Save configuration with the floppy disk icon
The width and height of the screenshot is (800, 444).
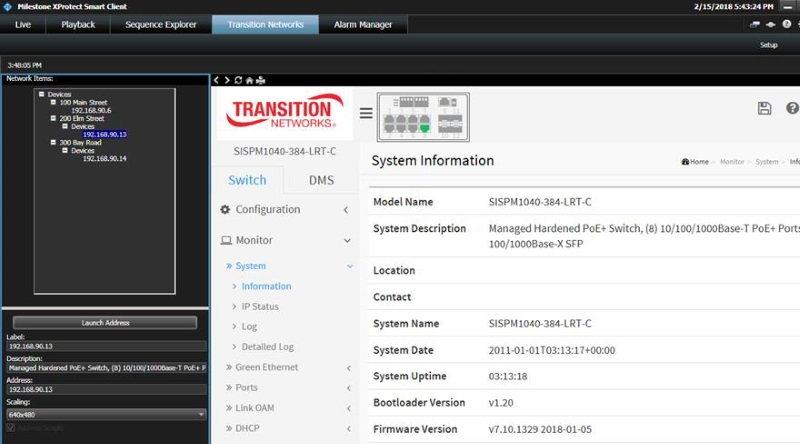tap(764, 108)
